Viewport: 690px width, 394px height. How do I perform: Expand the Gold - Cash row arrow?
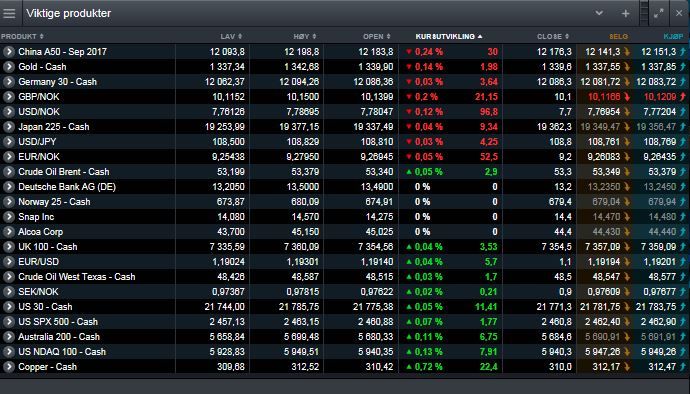(x=8, y=66)
